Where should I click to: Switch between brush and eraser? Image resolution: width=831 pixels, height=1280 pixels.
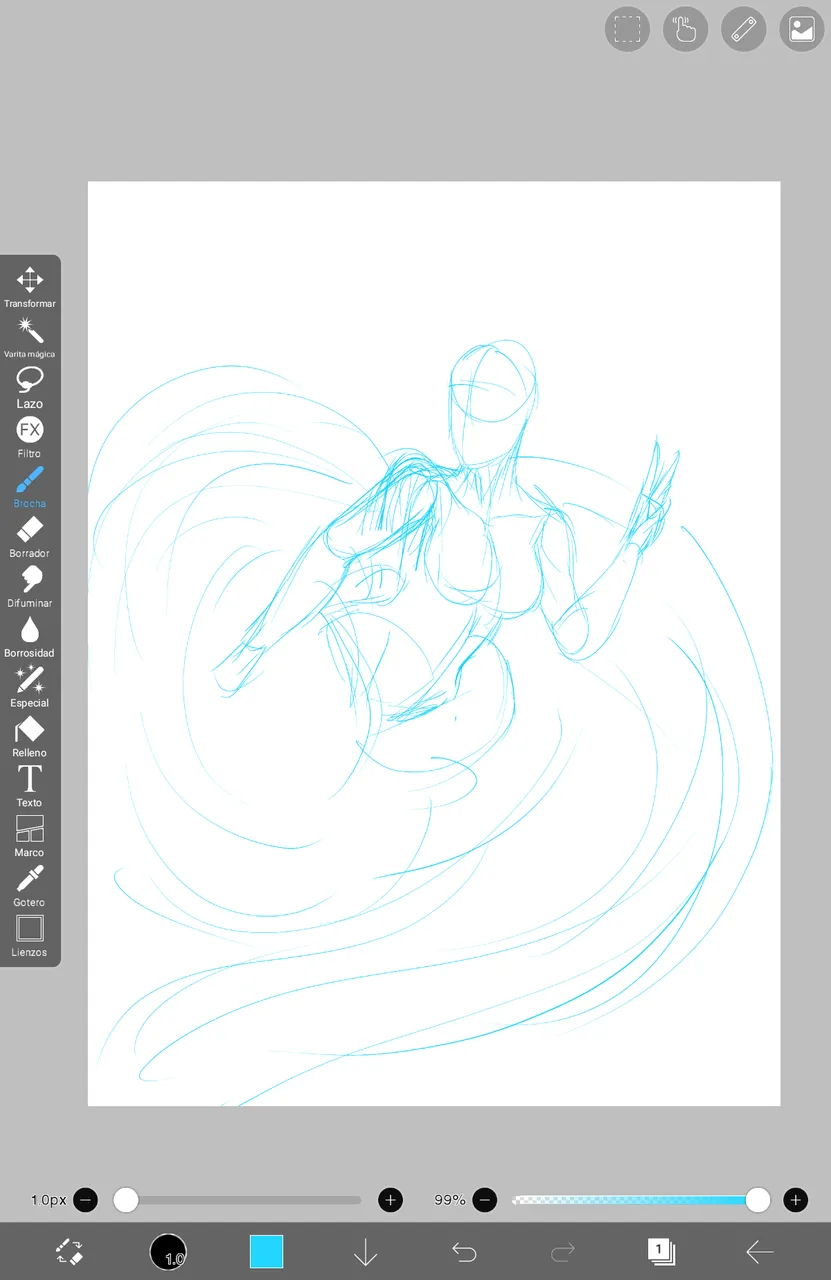click(69, 1251)
